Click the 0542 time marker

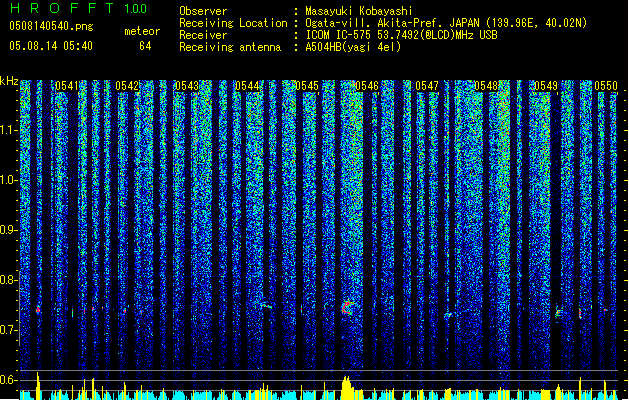pos(127,86)
